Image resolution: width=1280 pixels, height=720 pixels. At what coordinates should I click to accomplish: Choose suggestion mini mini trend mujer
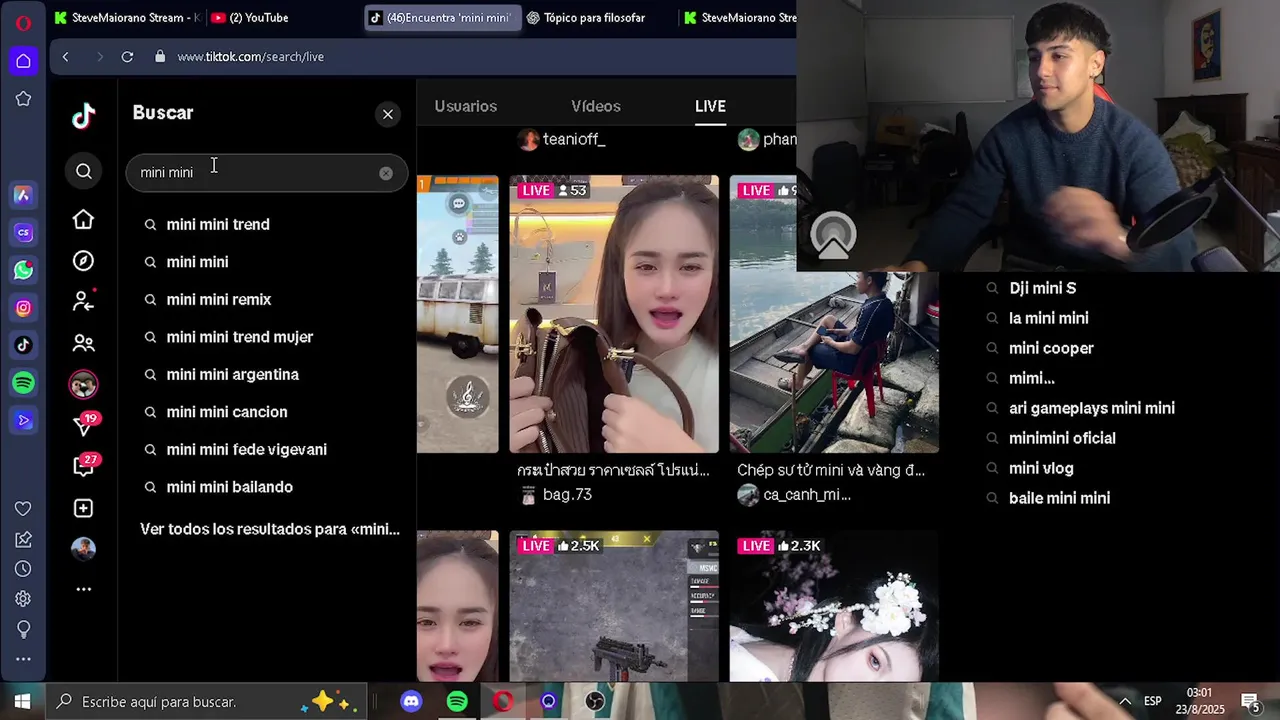tap(240, 337)
